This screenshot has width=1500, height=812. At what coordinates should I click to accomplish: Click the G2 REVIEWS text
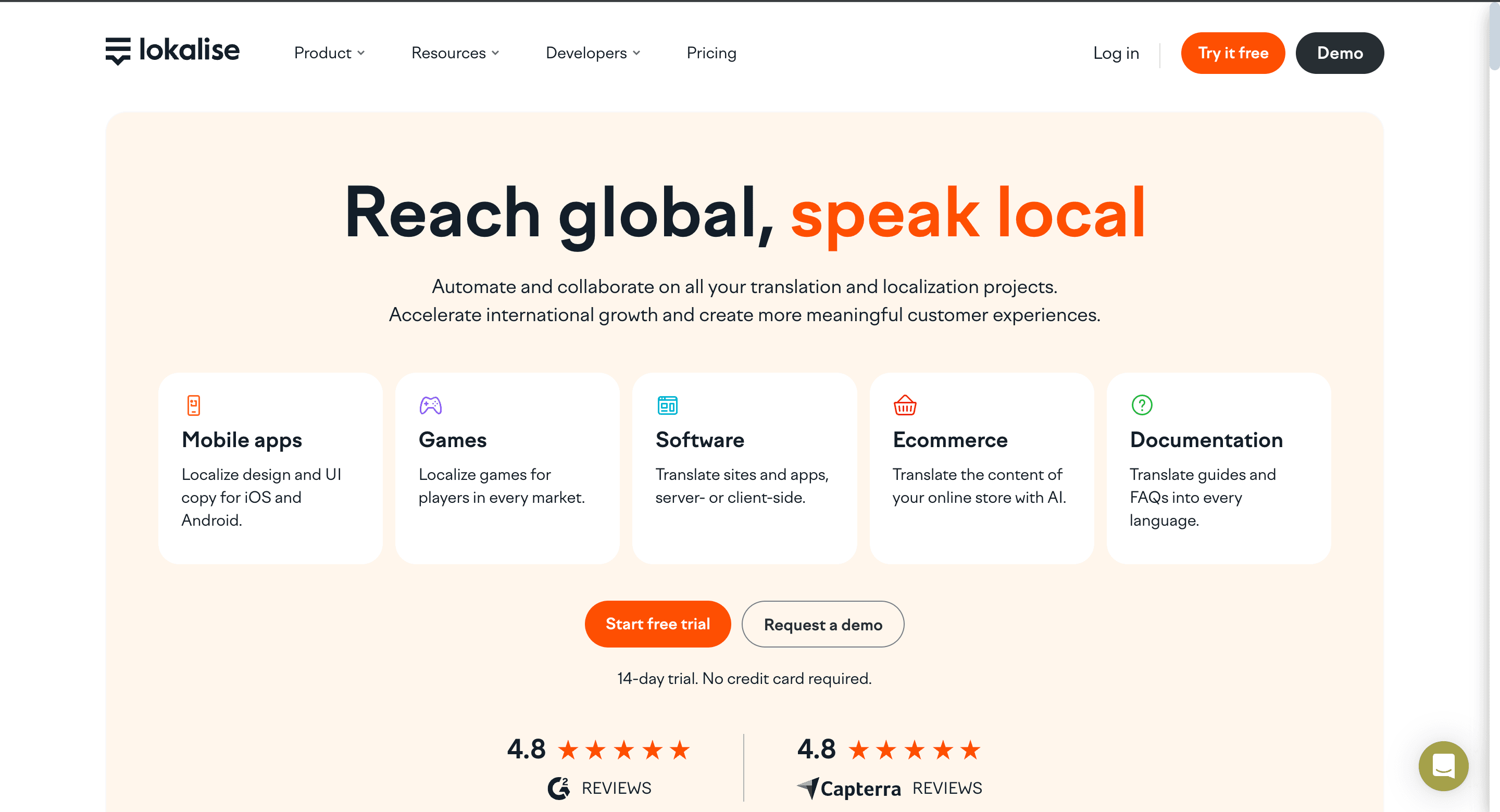[x=617, y=788]
